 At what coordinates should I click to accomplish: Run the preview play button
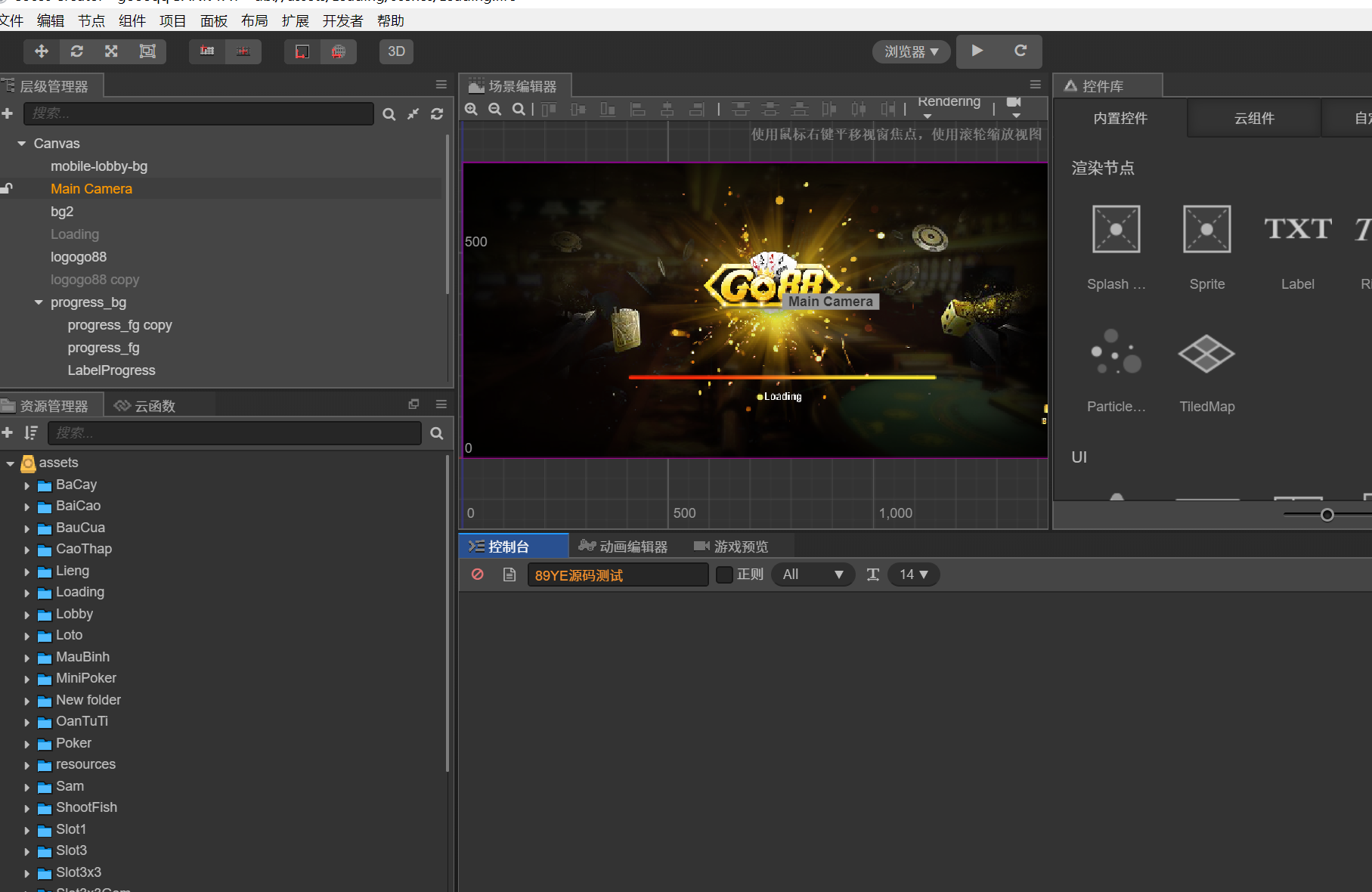point(977,51)
